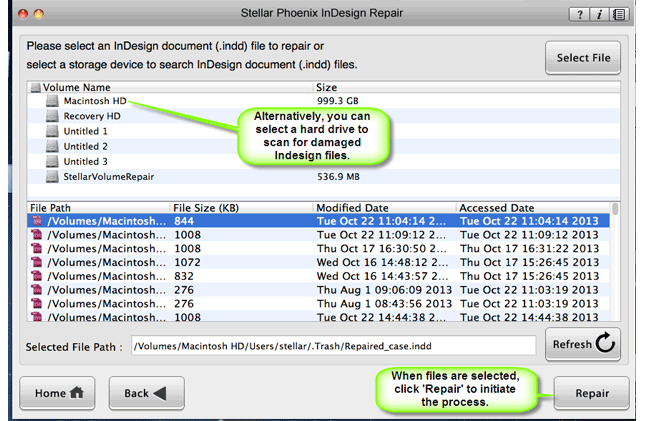This screenshot has width=645, height=421.
Task: Open the help question-mark button
Action: pyautogui.click(x=579, y=15)
